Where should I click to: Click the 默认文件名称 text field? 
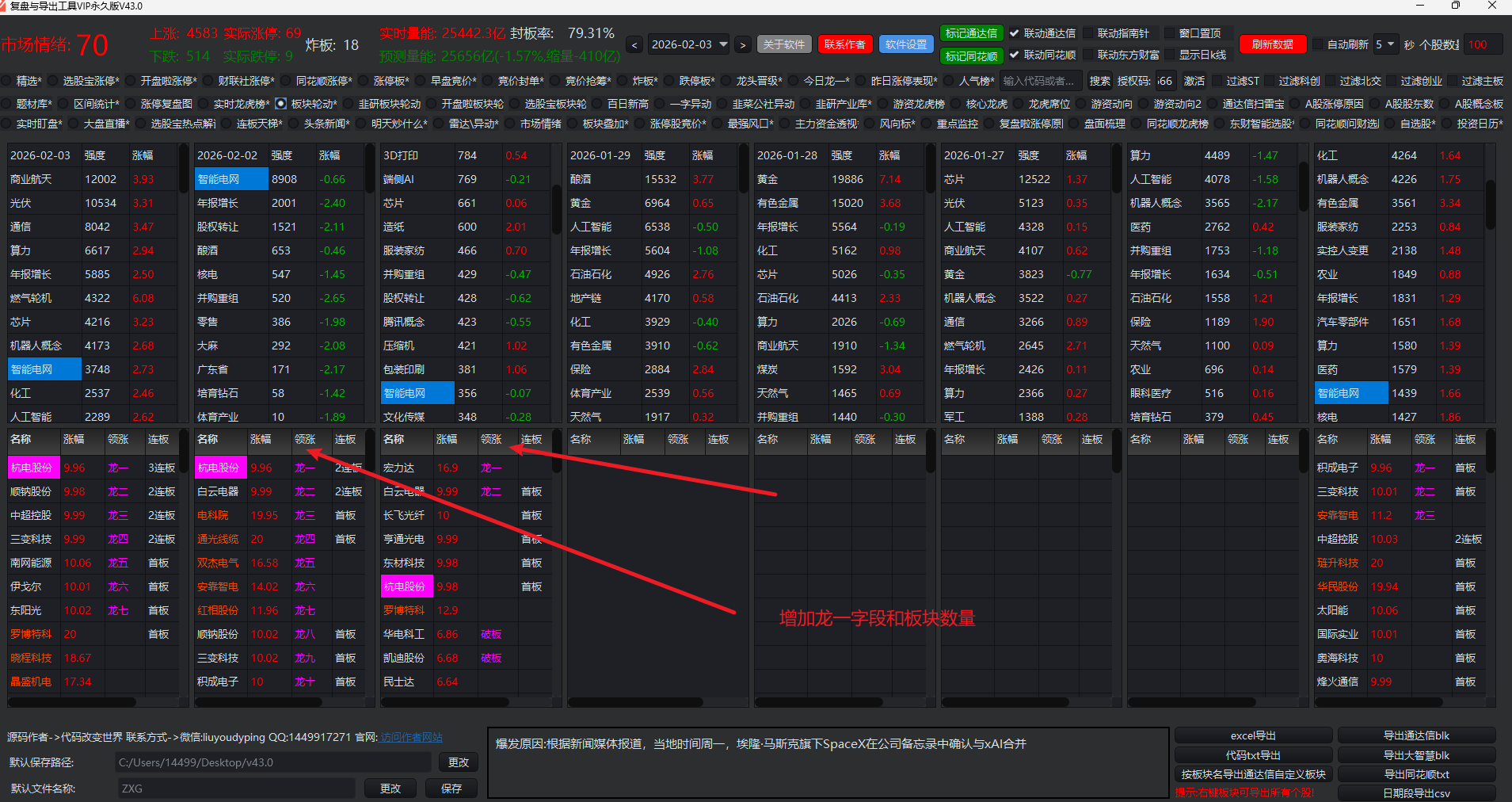235,789
